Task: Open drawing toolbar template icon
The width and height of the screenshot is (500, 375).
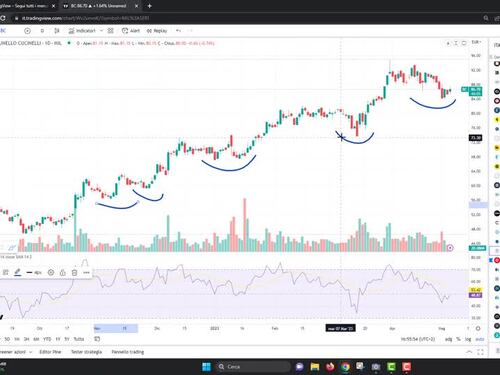Action: [6, 272]
